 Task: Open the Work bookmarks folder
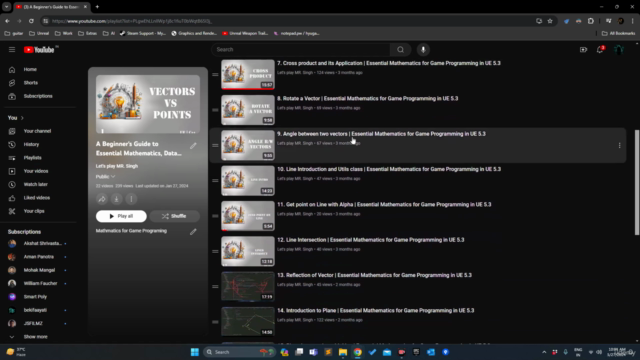tap(64, 33)
